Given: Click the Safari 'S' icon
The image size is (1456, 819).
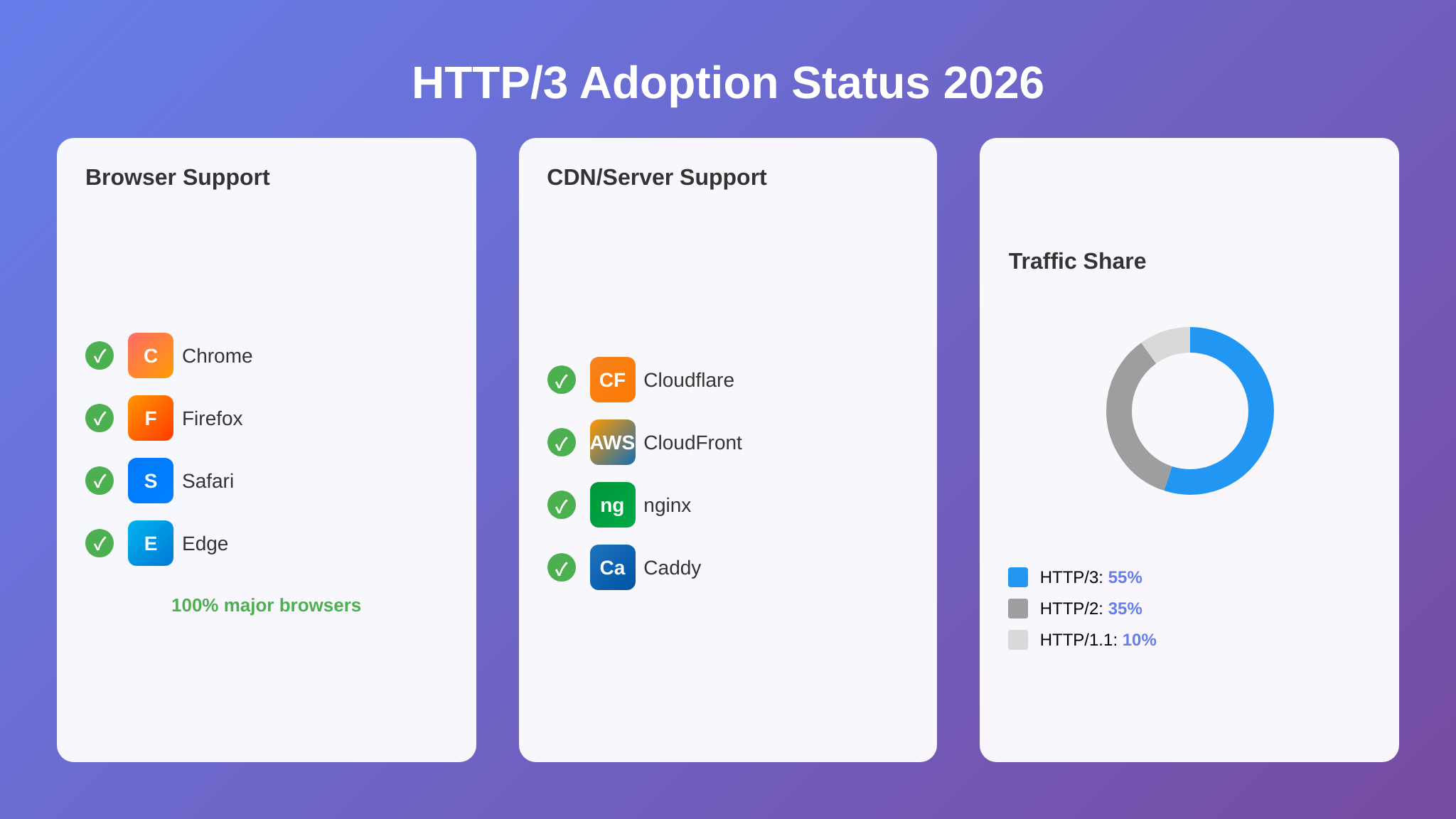Looking at the screenshot, I should (x=151, y=481).
